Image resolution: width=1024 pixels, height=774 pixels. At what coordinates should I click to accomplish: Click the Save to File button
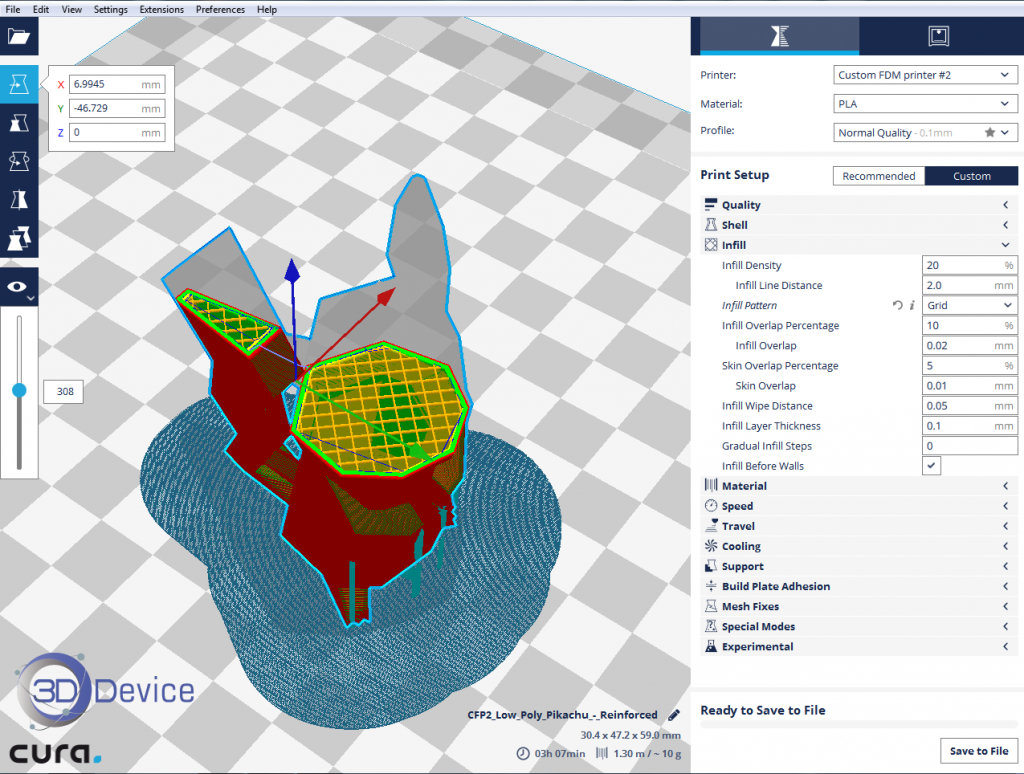coord(978,751)
